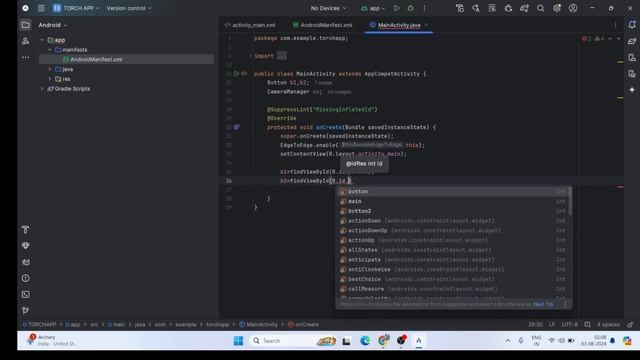This screenshot has height=360, width=640.
Task: Open the Git tool window icon
Action: [25, 311]
